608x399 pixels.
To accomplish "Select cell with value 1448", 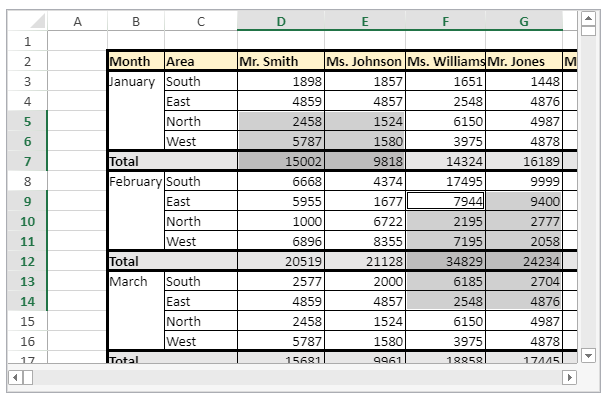I will 524,81.
